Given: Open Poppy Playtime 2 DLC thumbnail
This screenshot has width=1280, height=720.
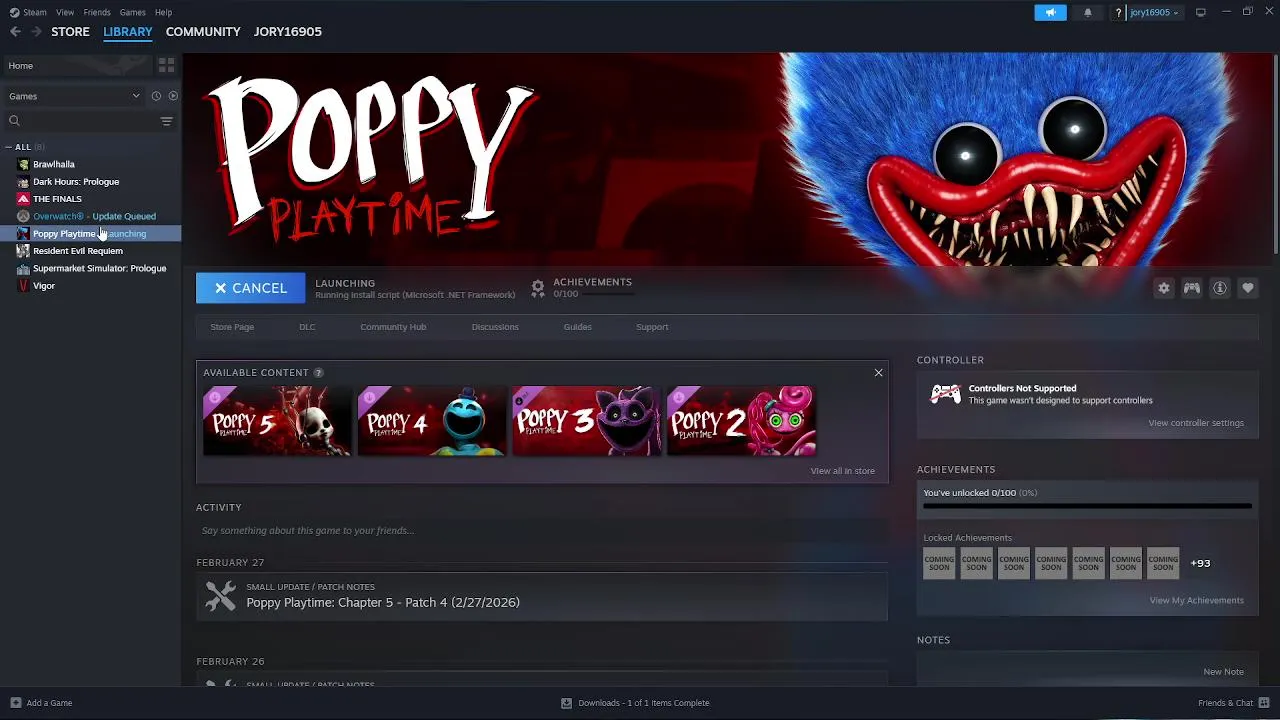Looking at the screenshot, I should 741,422.
